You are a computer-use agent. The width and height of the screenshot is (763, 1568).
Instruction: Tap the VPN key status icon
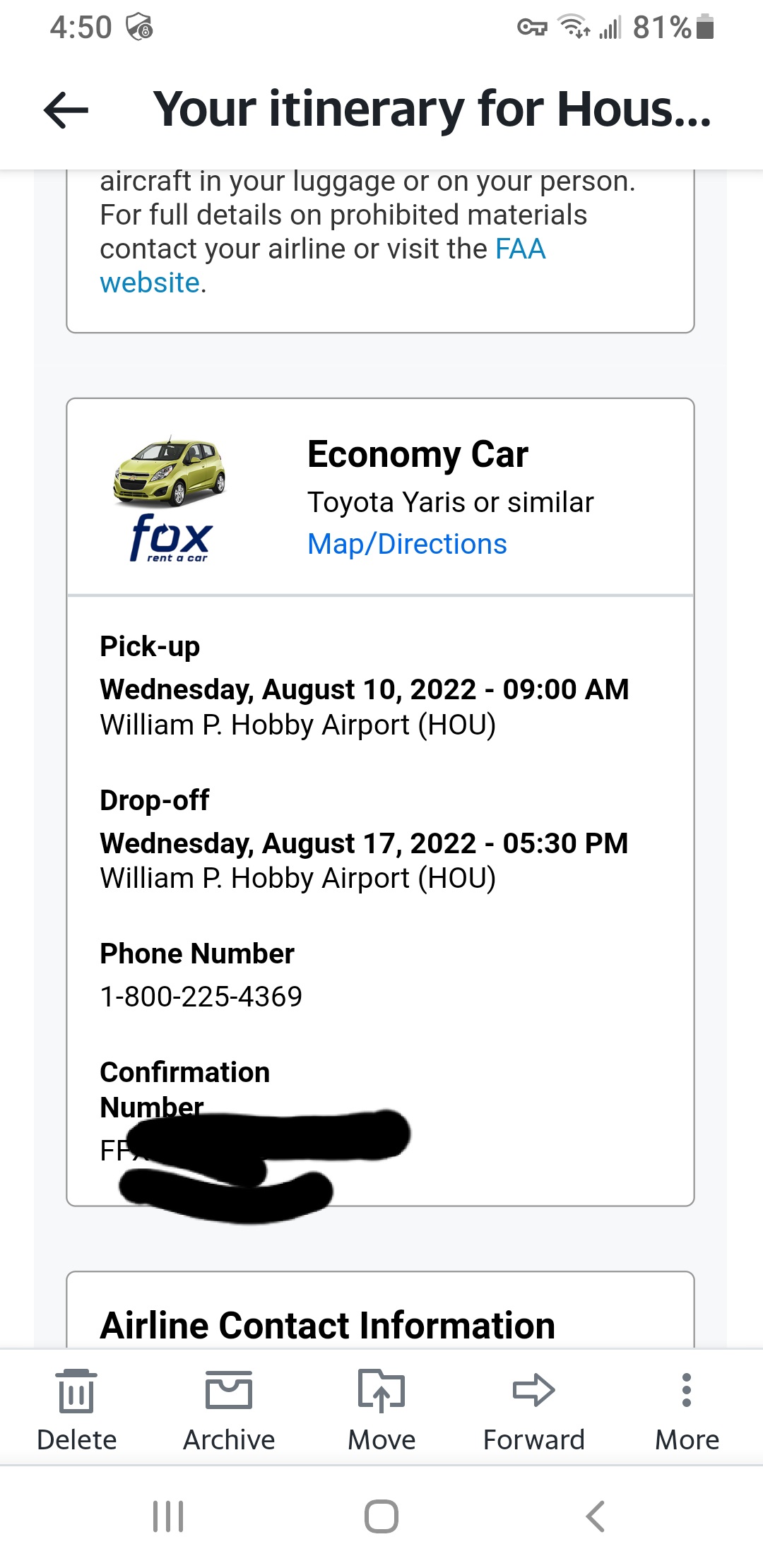tap(532, 28)
